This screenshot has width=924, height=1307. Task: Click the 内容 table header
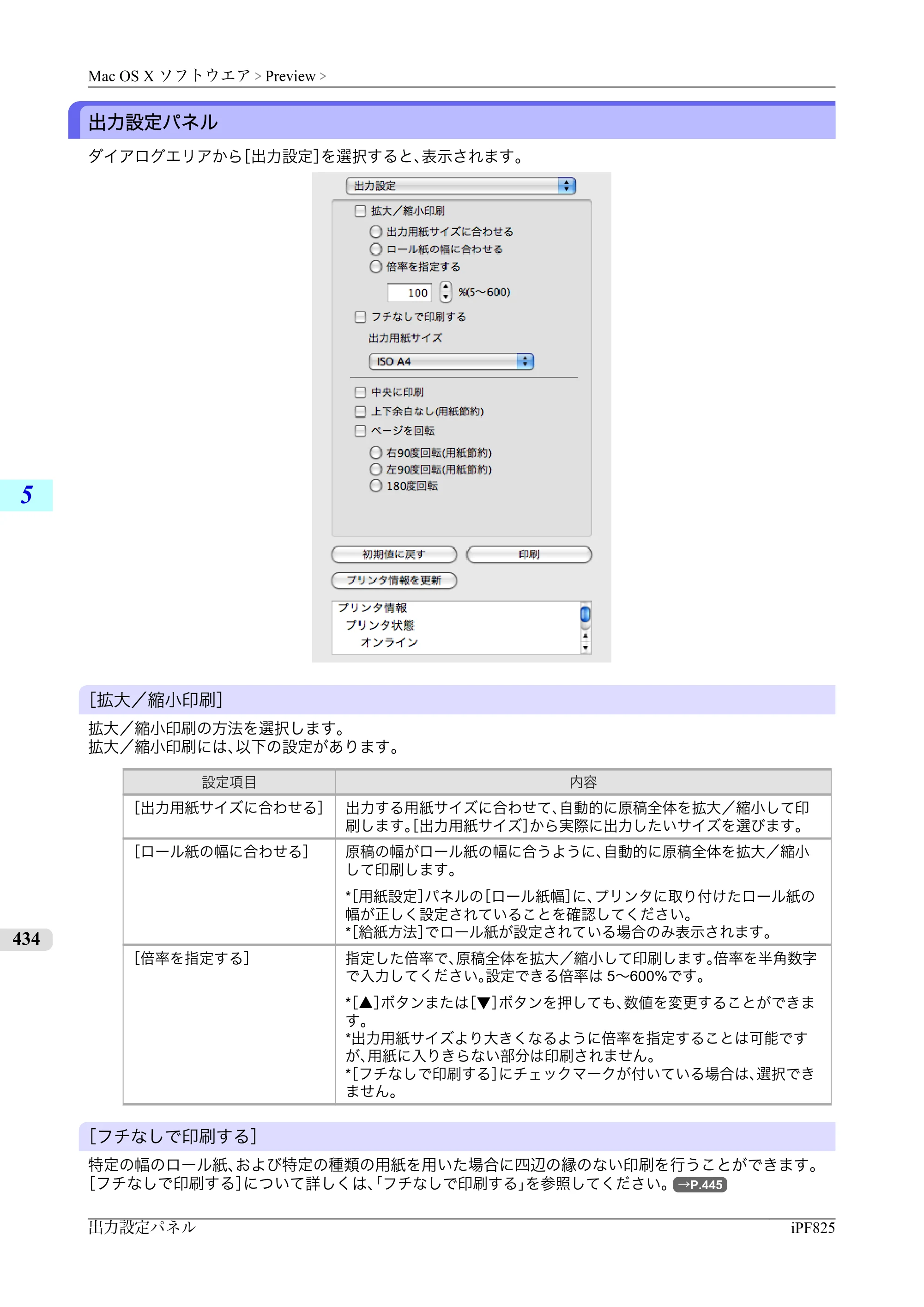(583, 782)
